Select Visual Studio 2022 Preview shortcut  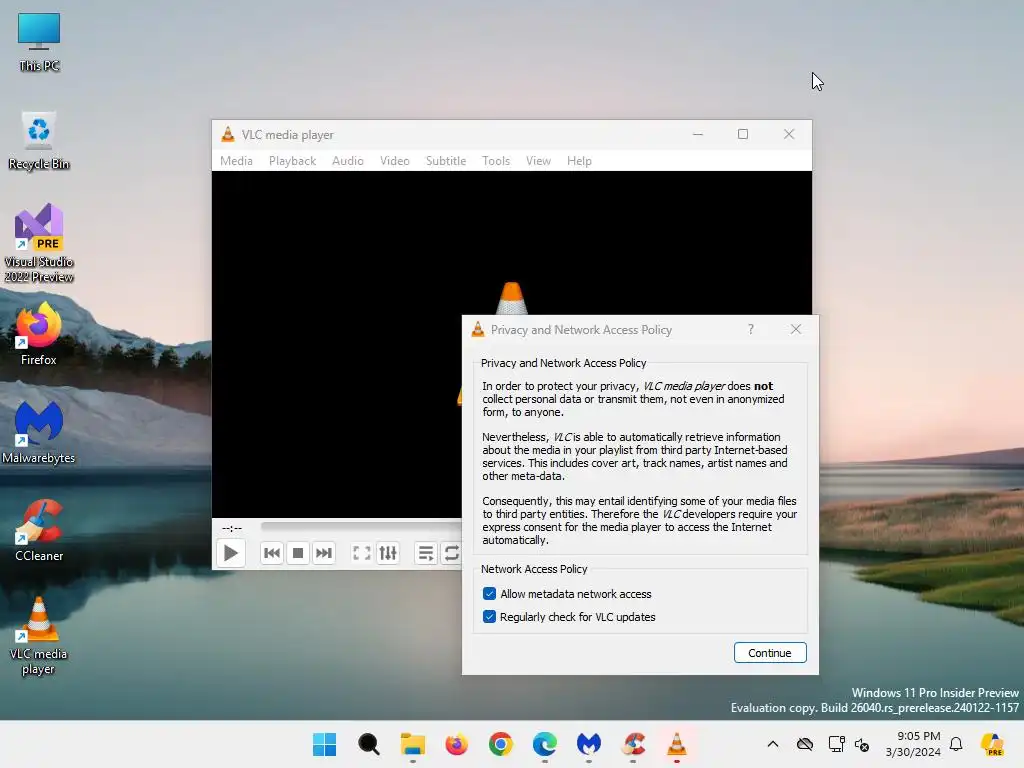39,243
